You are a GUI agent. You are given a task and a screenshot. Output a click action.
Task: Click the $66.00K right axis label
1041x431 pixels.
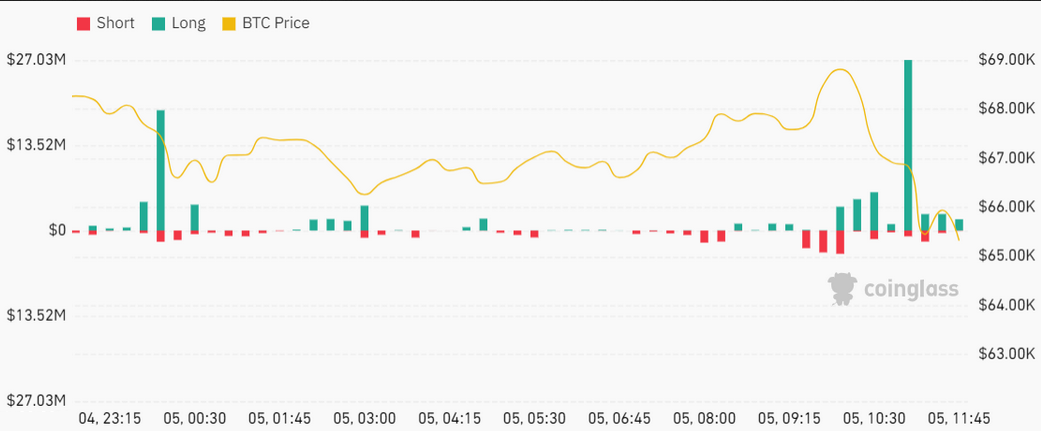point(1006,207)
